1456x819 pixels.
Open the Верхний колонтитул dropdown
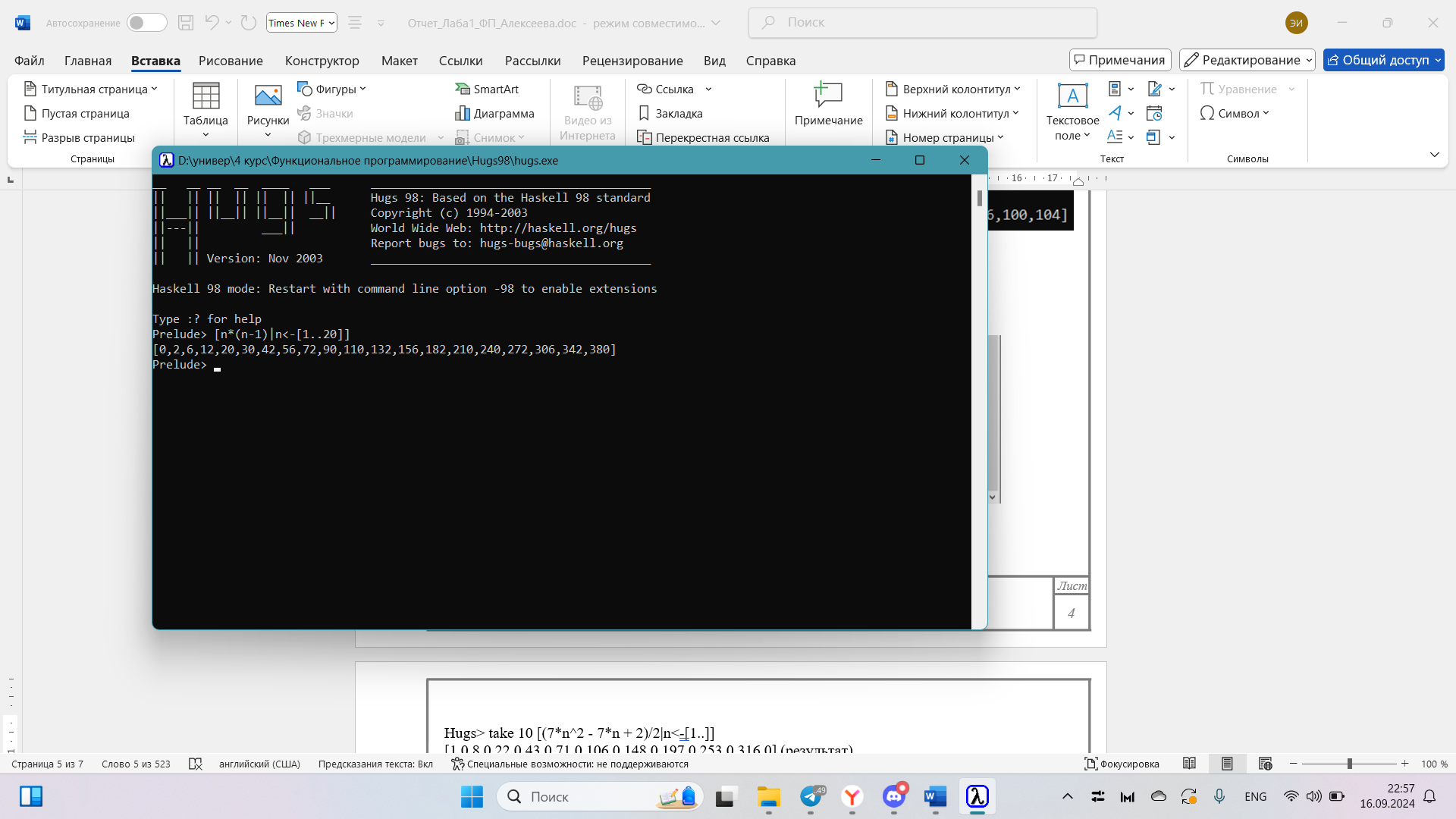pos(953,89)
